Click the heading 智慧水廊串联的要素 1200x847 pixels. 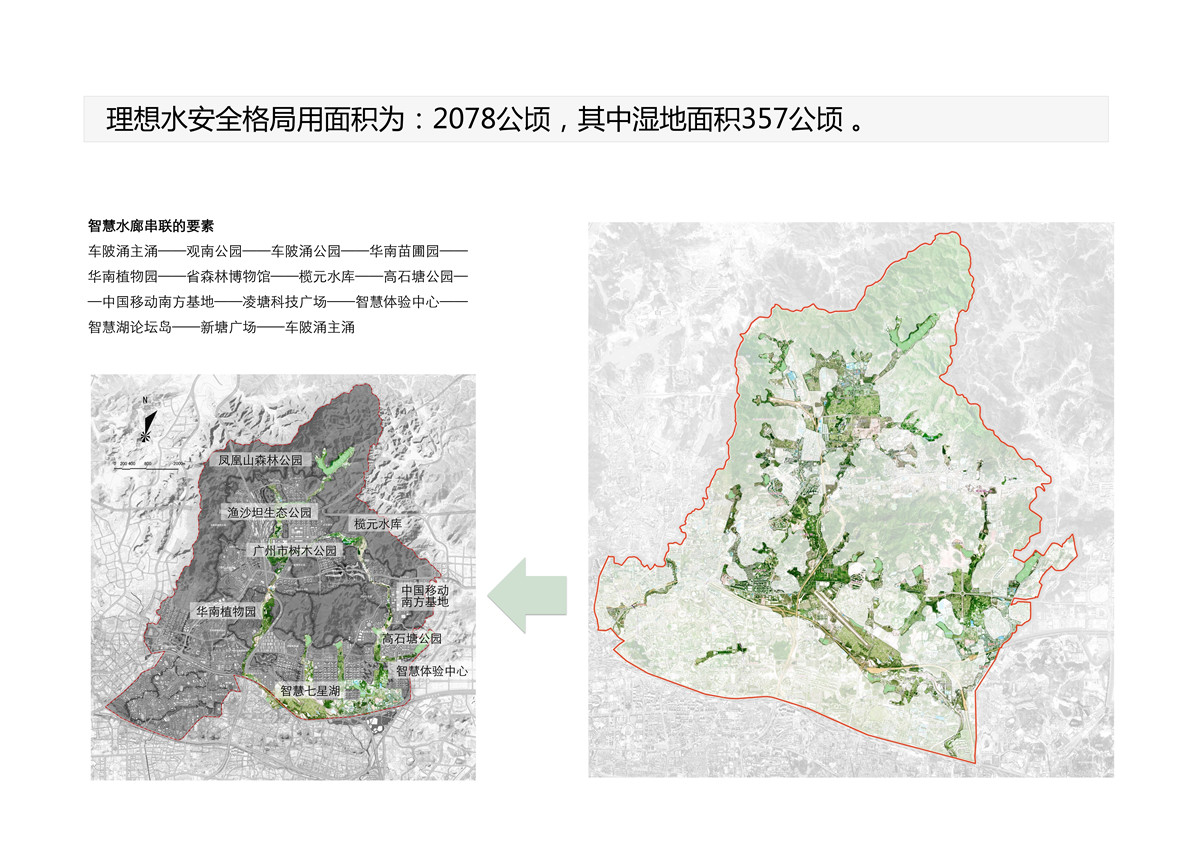(x=150, y=226)
